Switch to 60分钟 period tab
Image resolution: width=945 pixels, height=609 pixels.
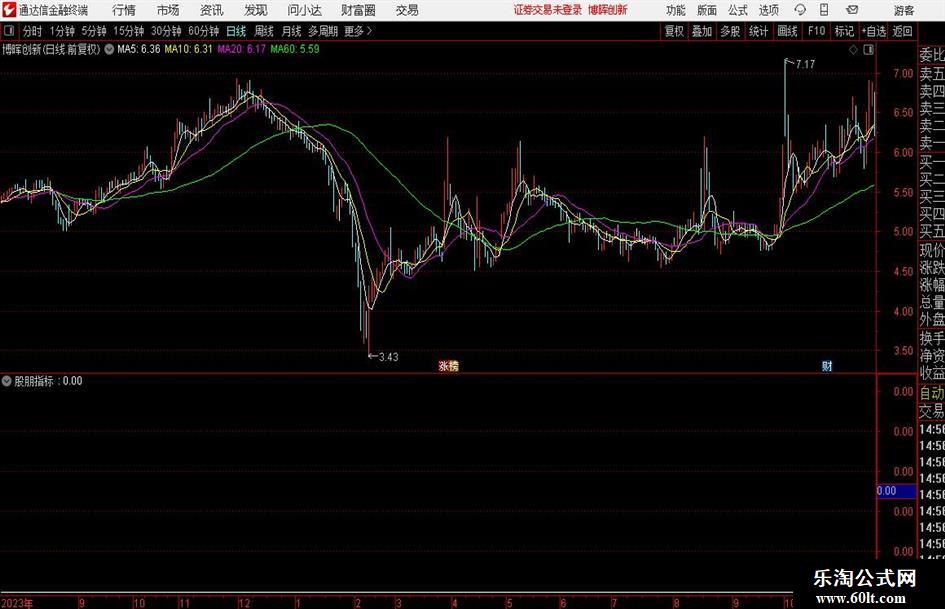pyautogui.click(x=203, y=31)
